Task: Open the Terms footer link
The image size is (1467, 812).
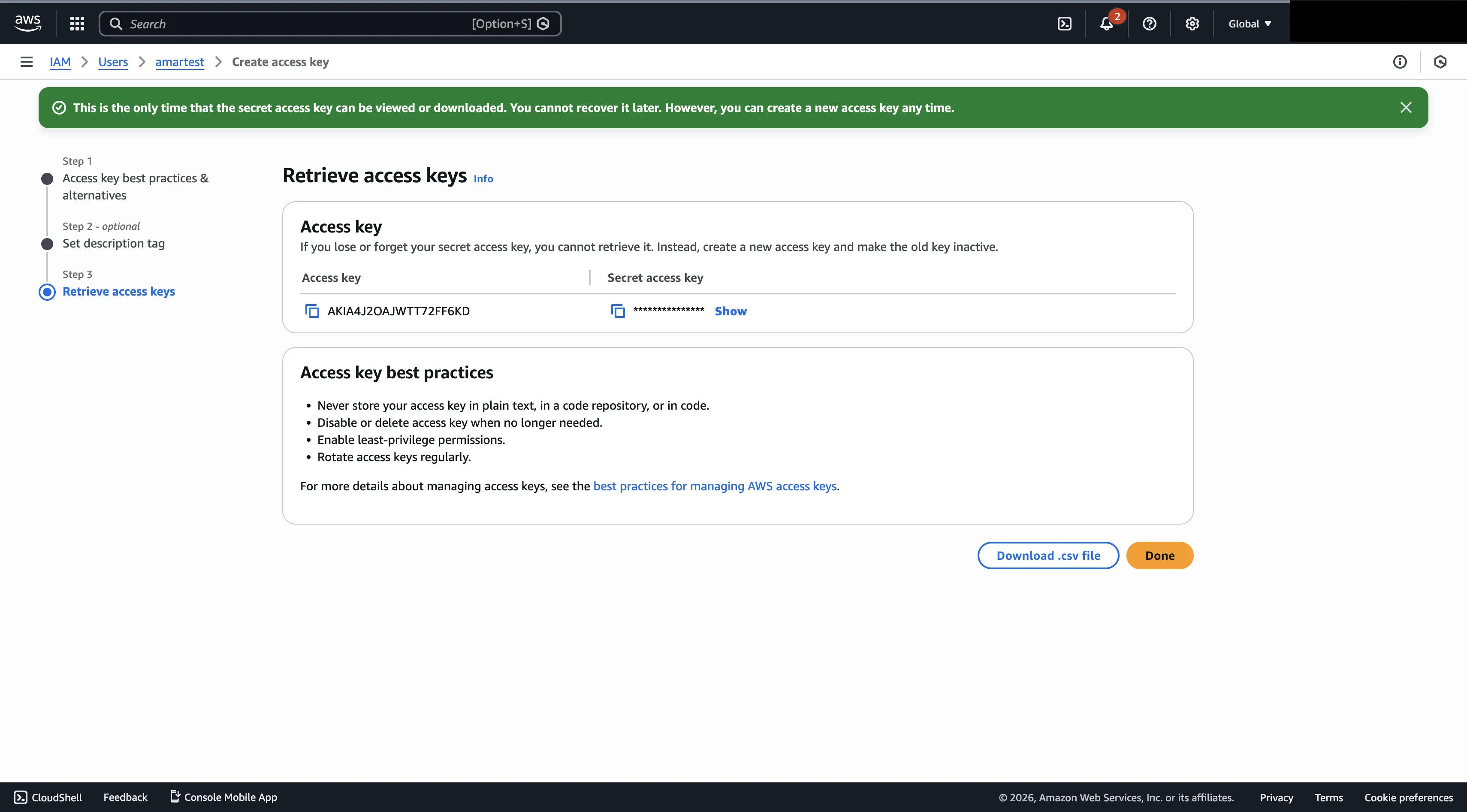Action: click(x=1328, y=797)
